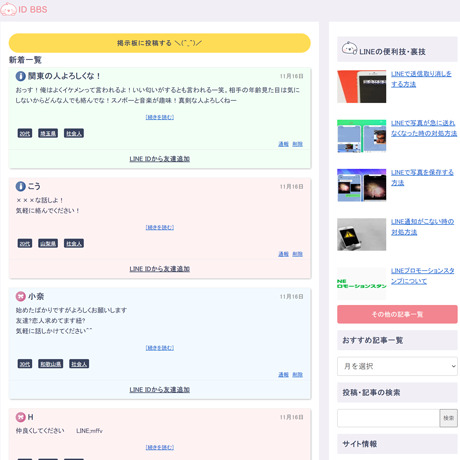Click 掲示板に投稿する yellow button
Viewport: 460px width, 460px height.
(x=160, y=43)
